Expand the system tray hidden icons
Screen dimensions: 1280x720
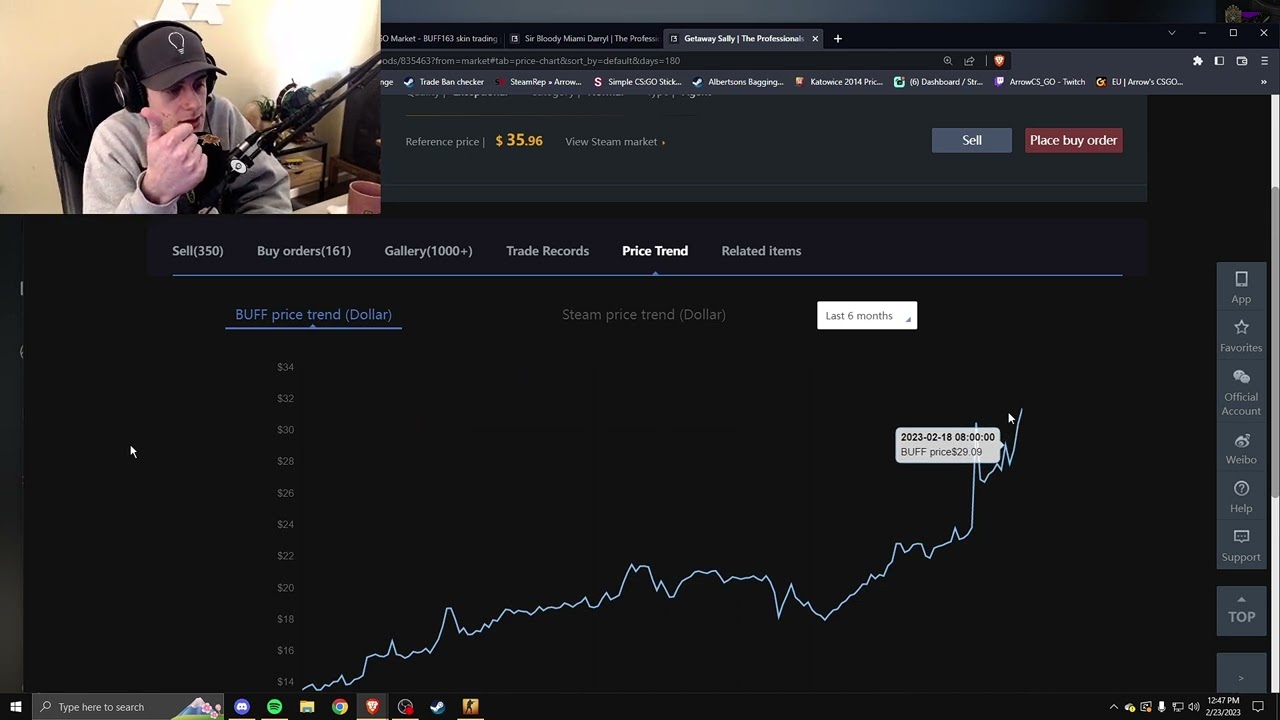coord(1114,707)
